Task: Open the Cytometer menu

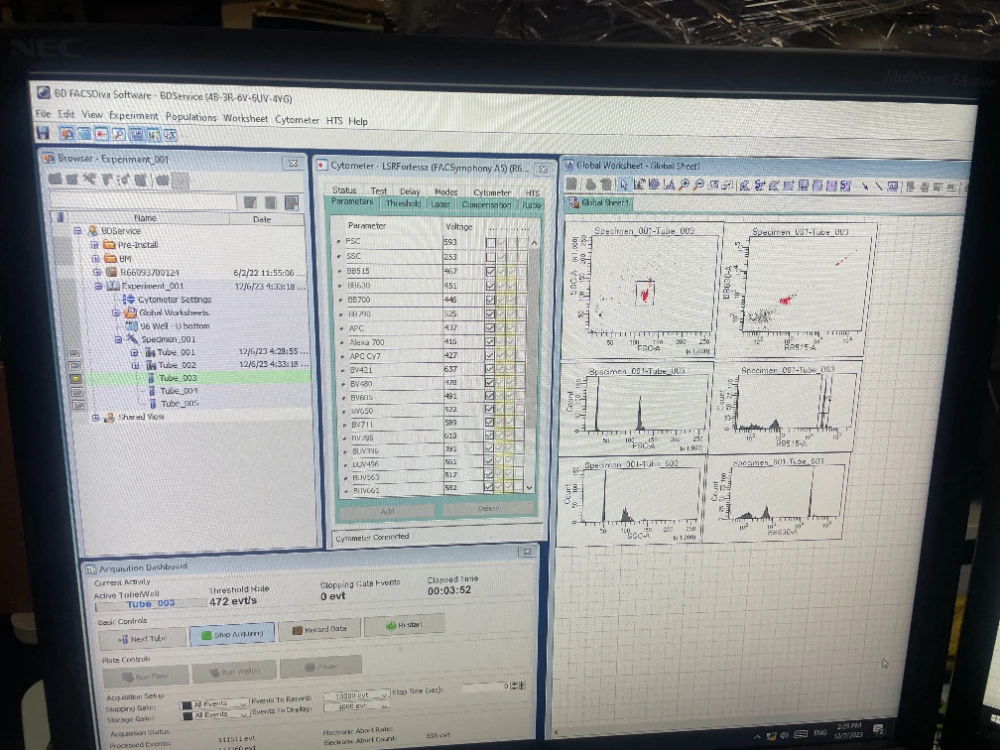Action: 297,120
